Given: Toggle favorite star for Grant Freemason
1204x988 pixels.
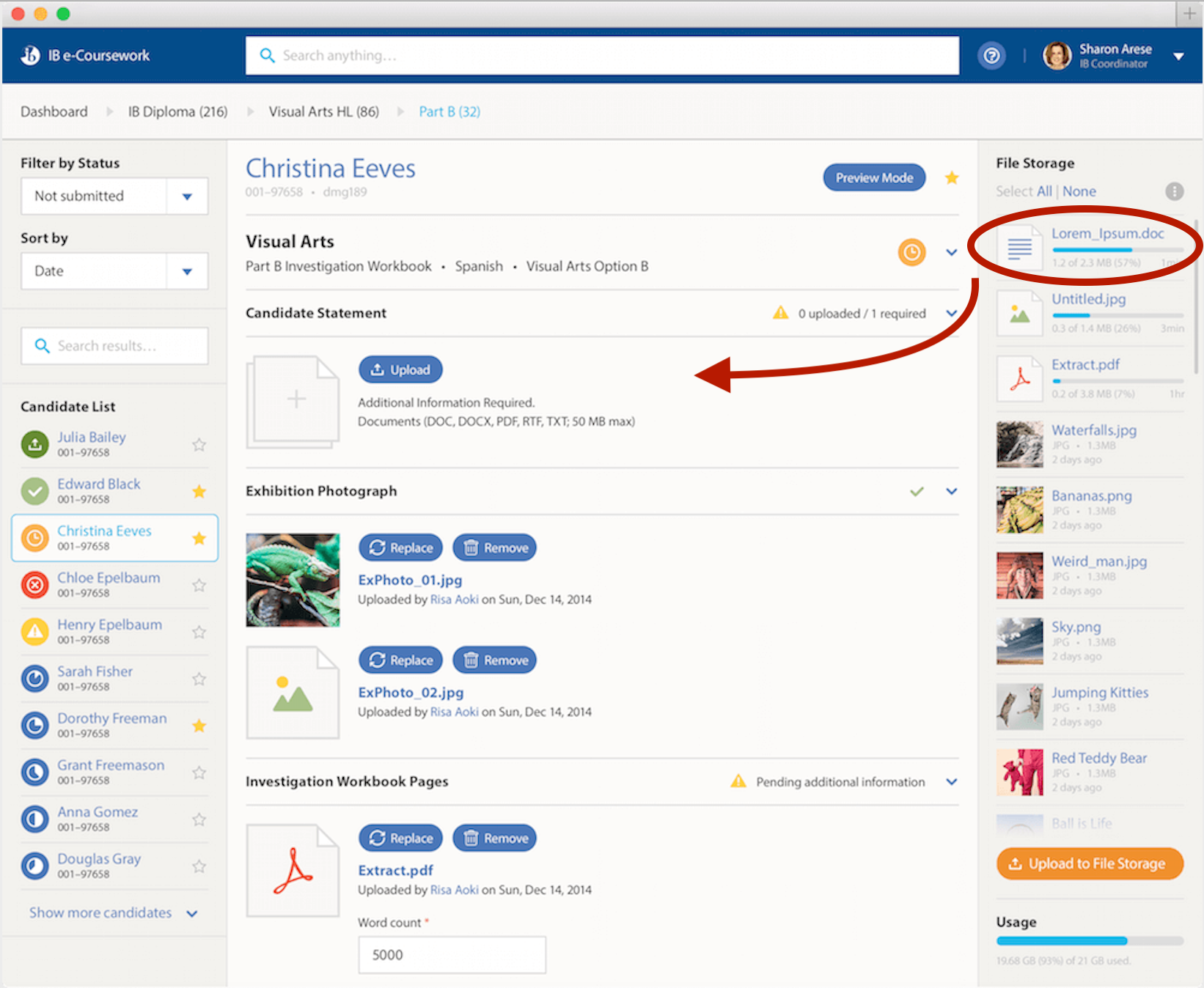Looking at the screenshot, I should (x=199, y=773).
